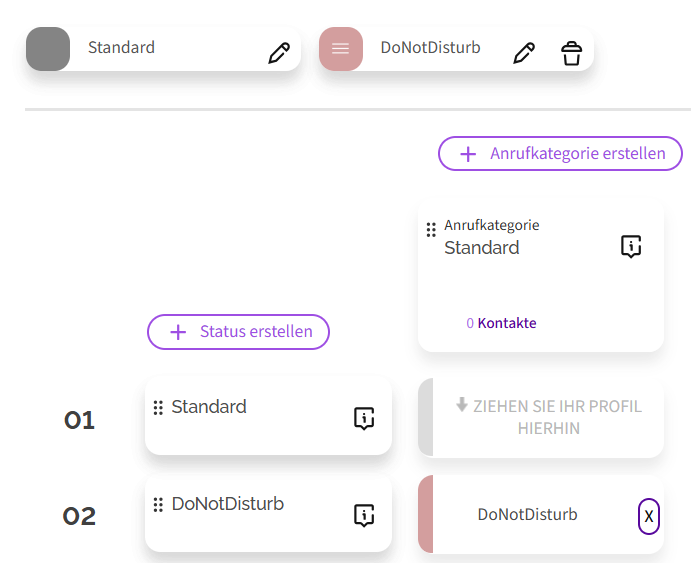Viewport: 692px width, 563px height.
Task: Open the 0 Kontakte link
Action: coord(501,323)
